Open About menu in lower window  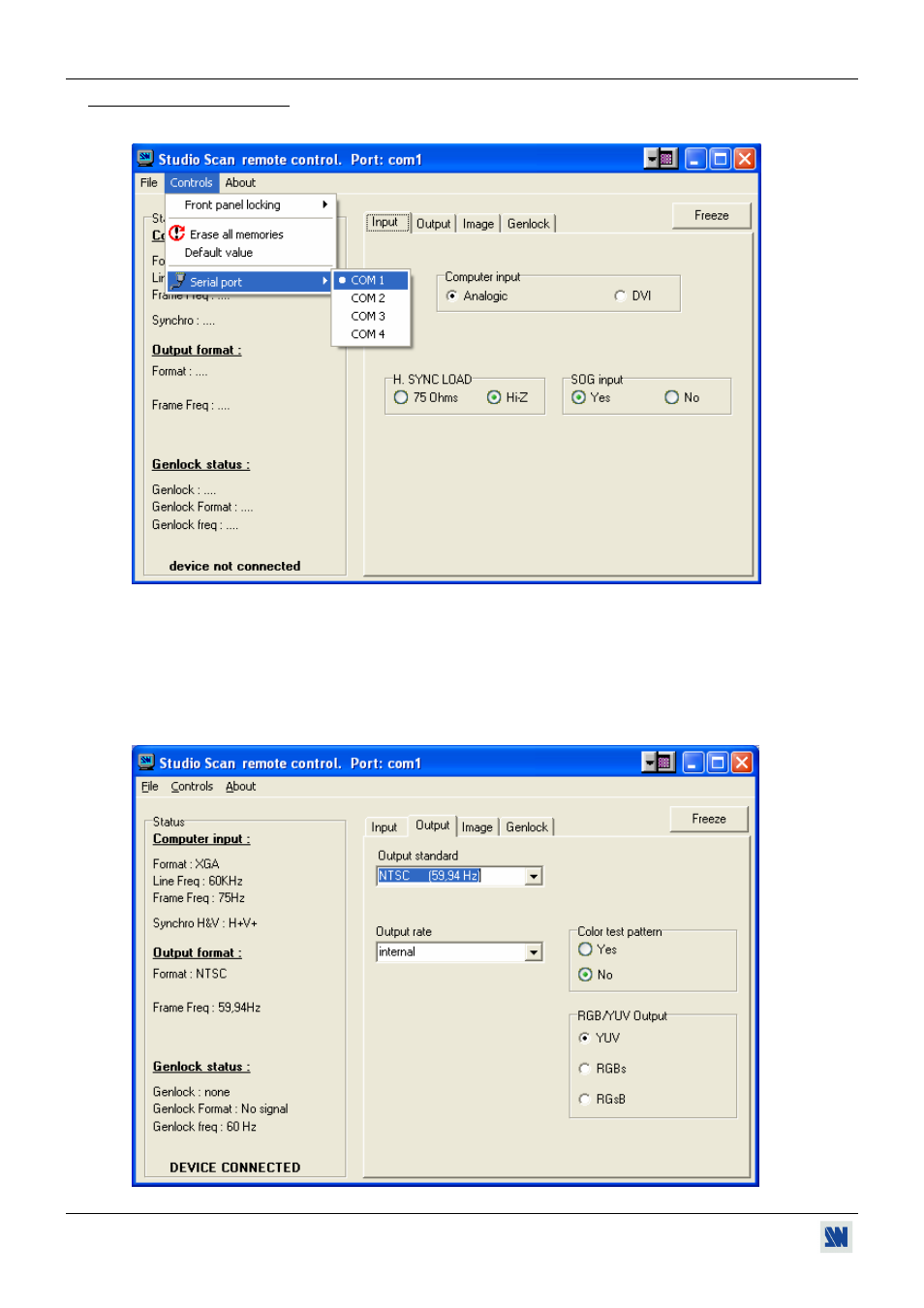tap(241, 786)
